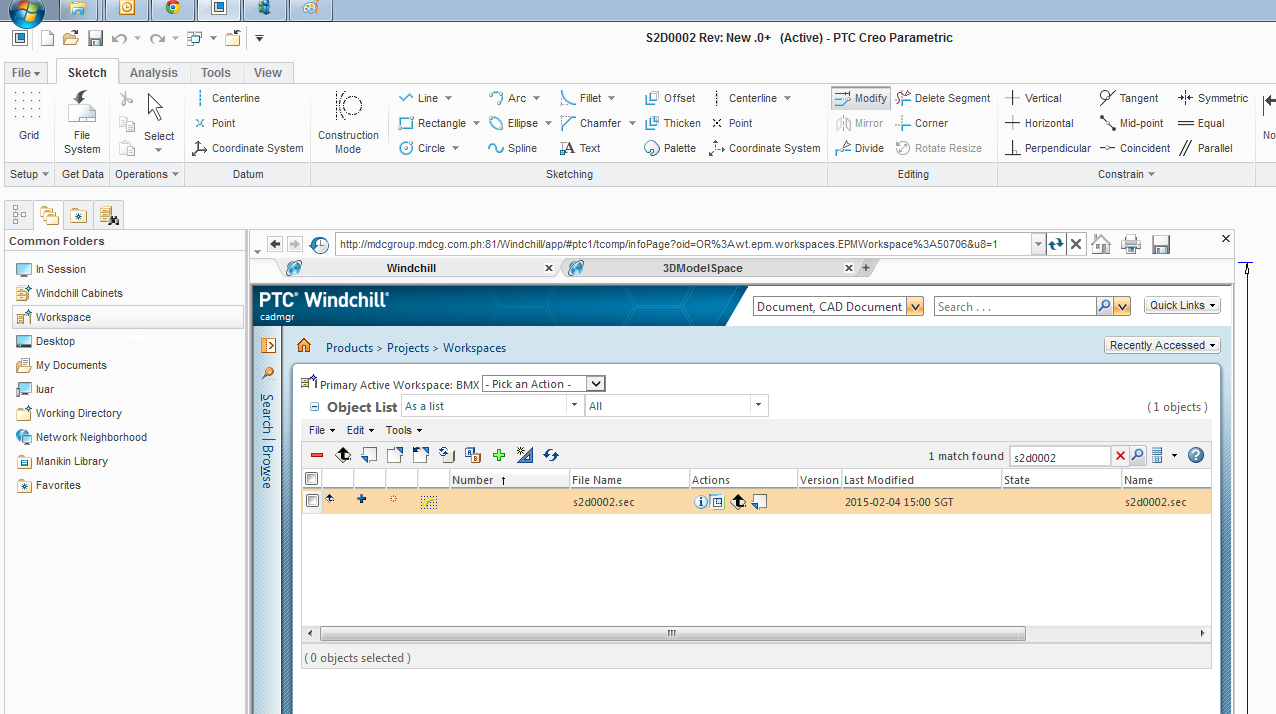Click the Thicken tool

point(673,123)
